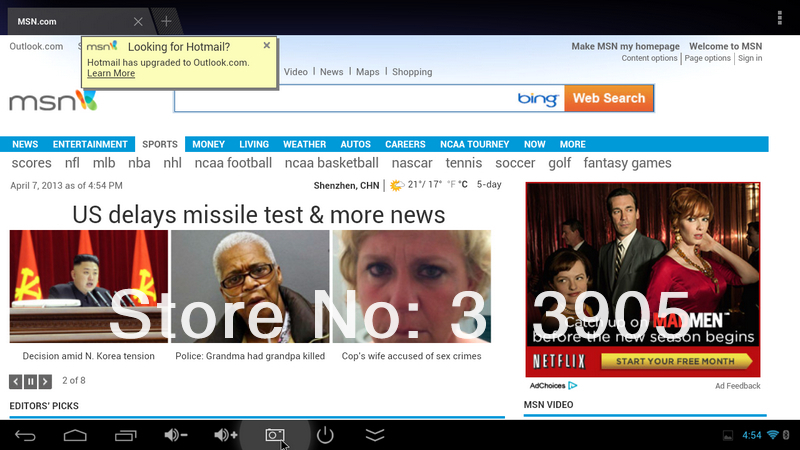Viewport: 800px width, 450px height.
Task: Hide the navigation bar with the chevron icon
Action: click(x=375, y=435)
